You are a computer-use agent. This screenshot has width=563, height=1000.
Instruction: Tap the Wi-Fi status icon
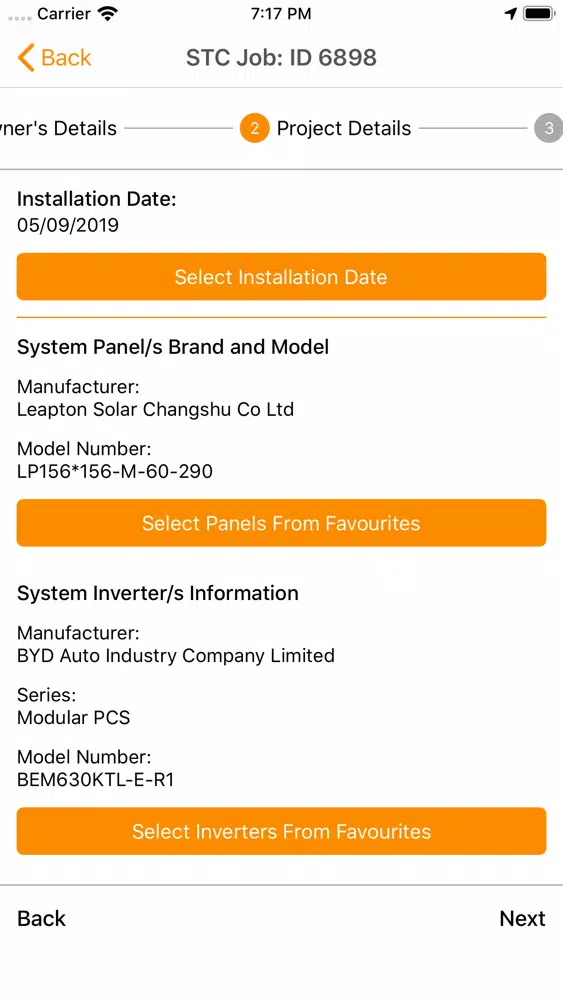point(108,14)
